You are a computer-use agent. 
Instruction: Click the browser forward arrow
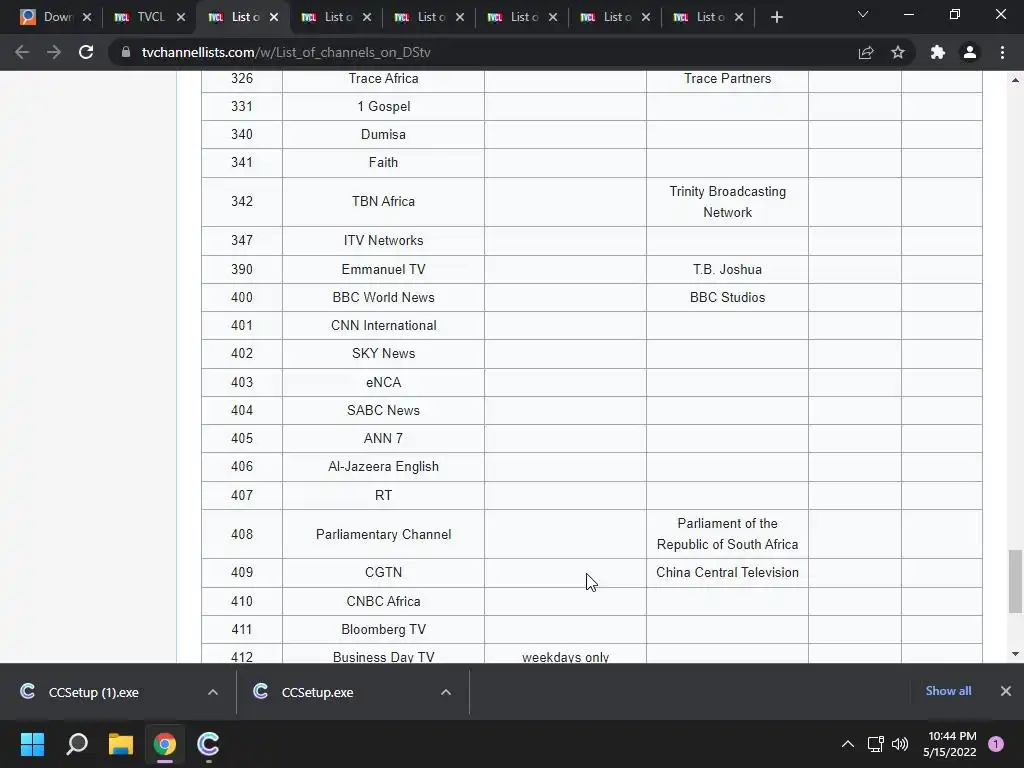54,52
